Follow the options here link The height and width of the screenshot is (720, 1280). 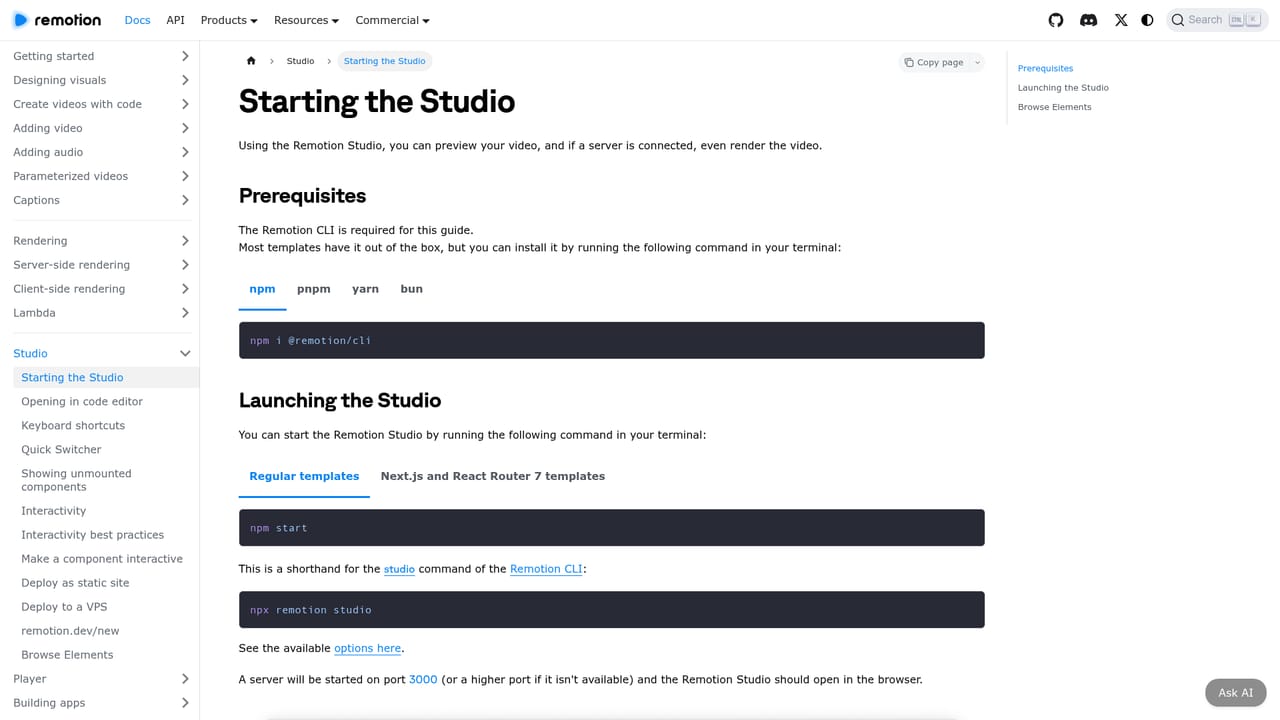point(367,648)
